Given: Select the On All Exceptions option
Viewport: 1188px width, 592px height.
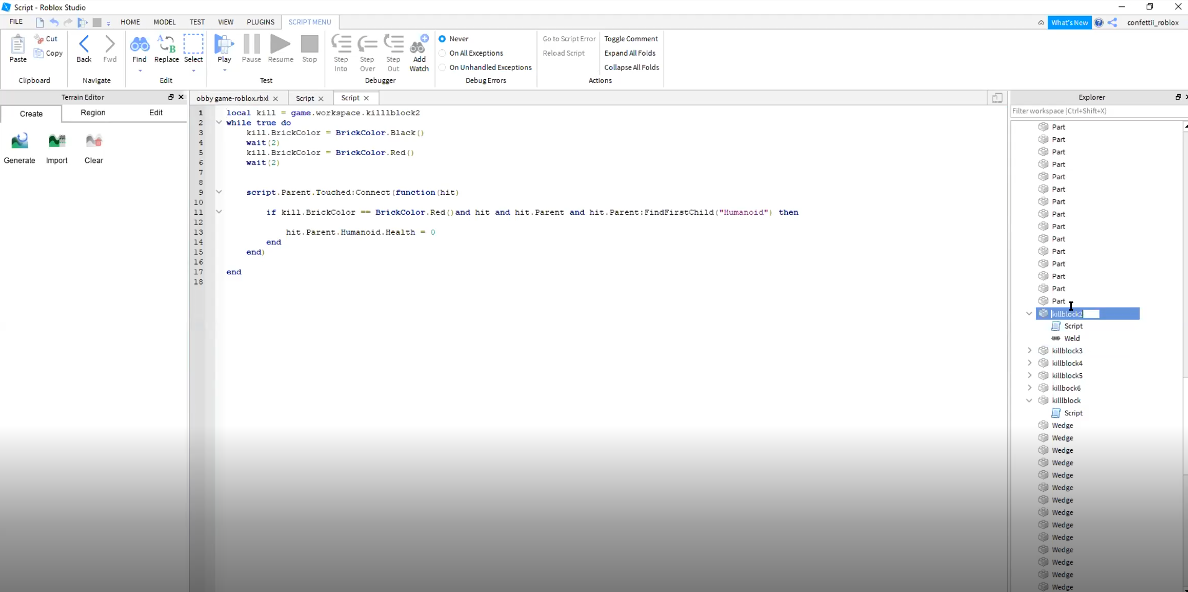Looking at the screenshot, I should point(442,53).
